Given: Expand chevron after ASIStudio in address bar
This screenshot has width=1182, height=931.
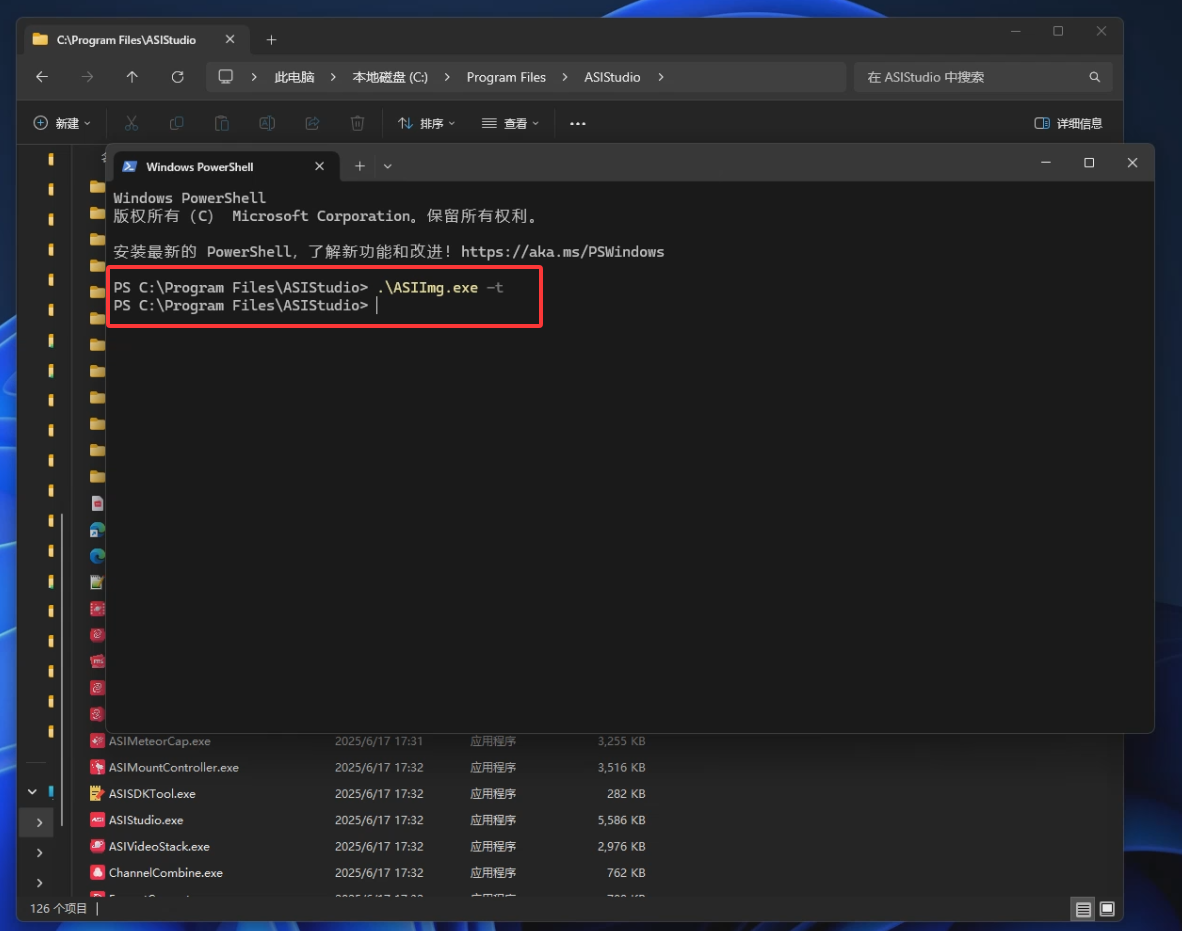Looking at the screenshot, I should pos(660,77).
